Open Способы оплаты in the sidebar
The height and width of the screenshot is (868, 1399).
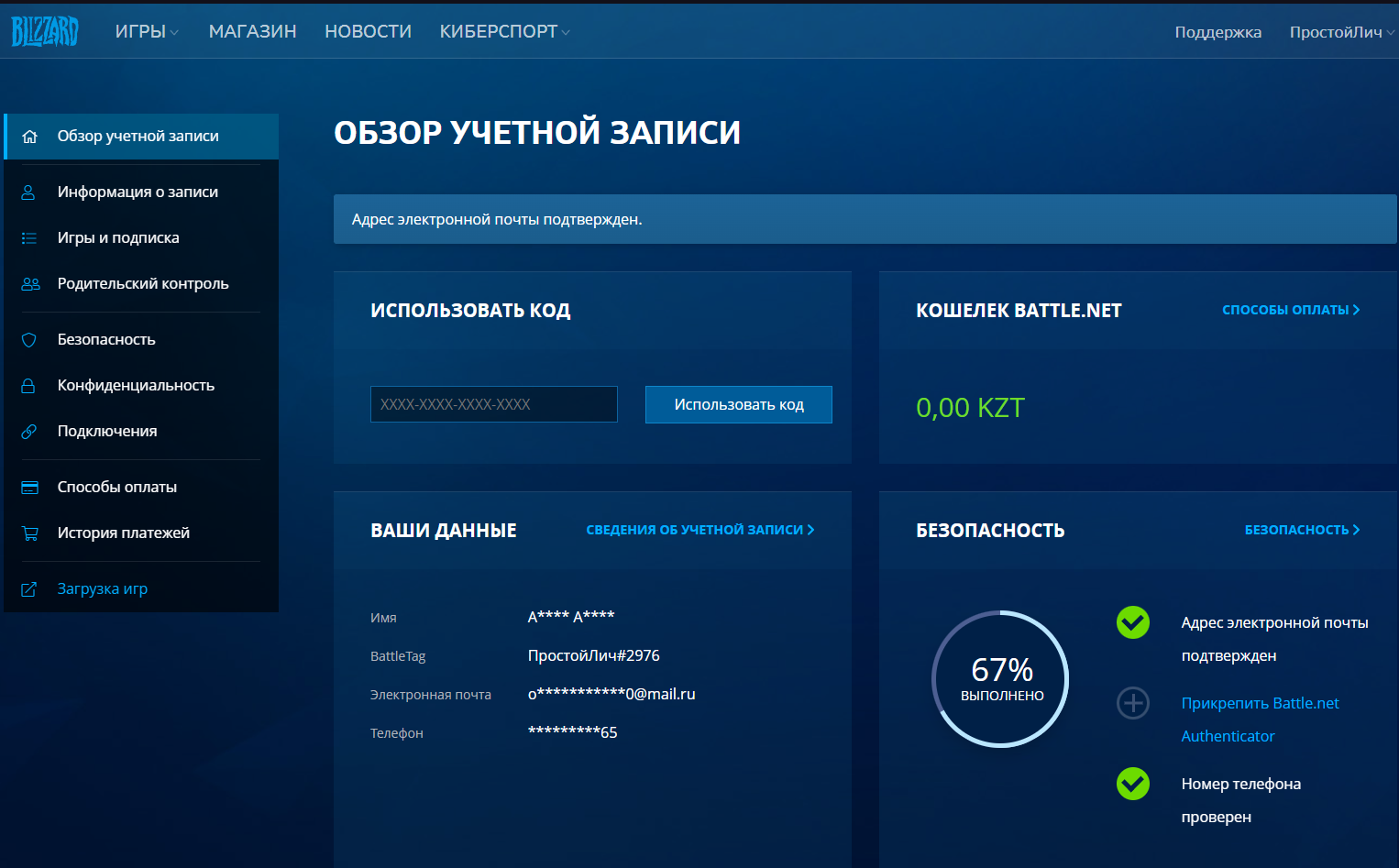click(x=141, y=488)
